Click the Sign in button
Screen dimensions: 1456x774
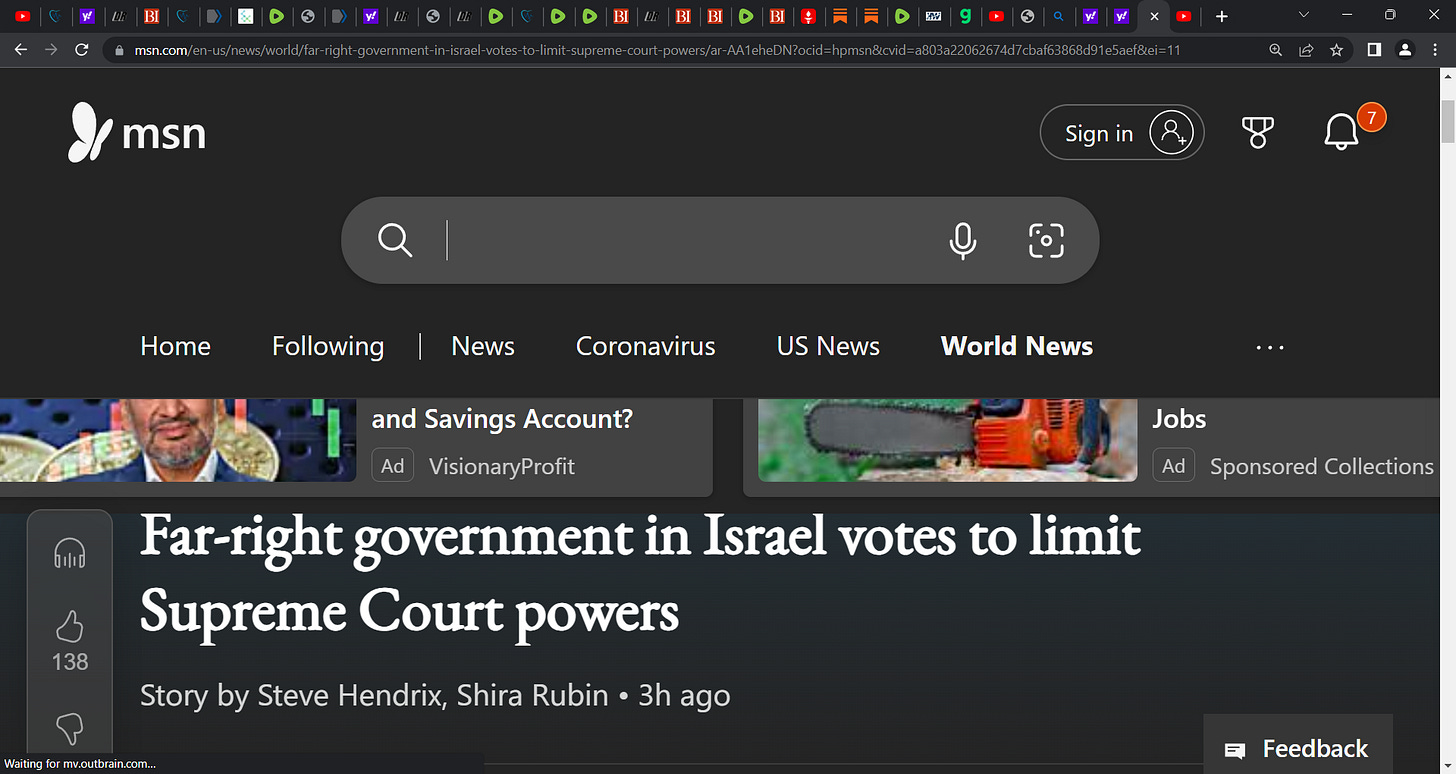(1122, 132)
